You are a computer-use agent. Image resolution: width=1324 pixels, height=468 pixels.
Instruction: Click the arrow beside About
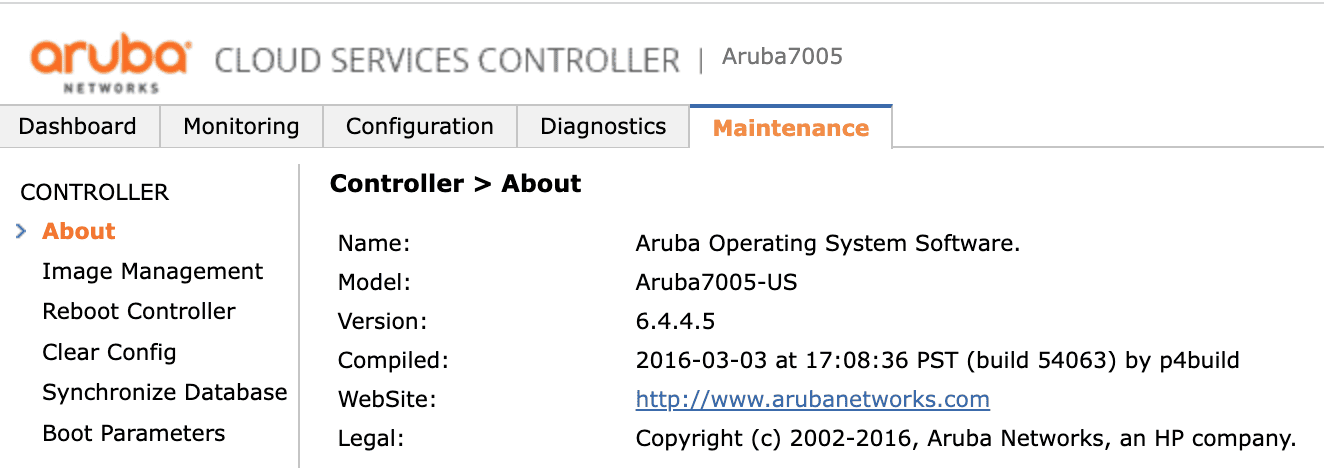21,231
